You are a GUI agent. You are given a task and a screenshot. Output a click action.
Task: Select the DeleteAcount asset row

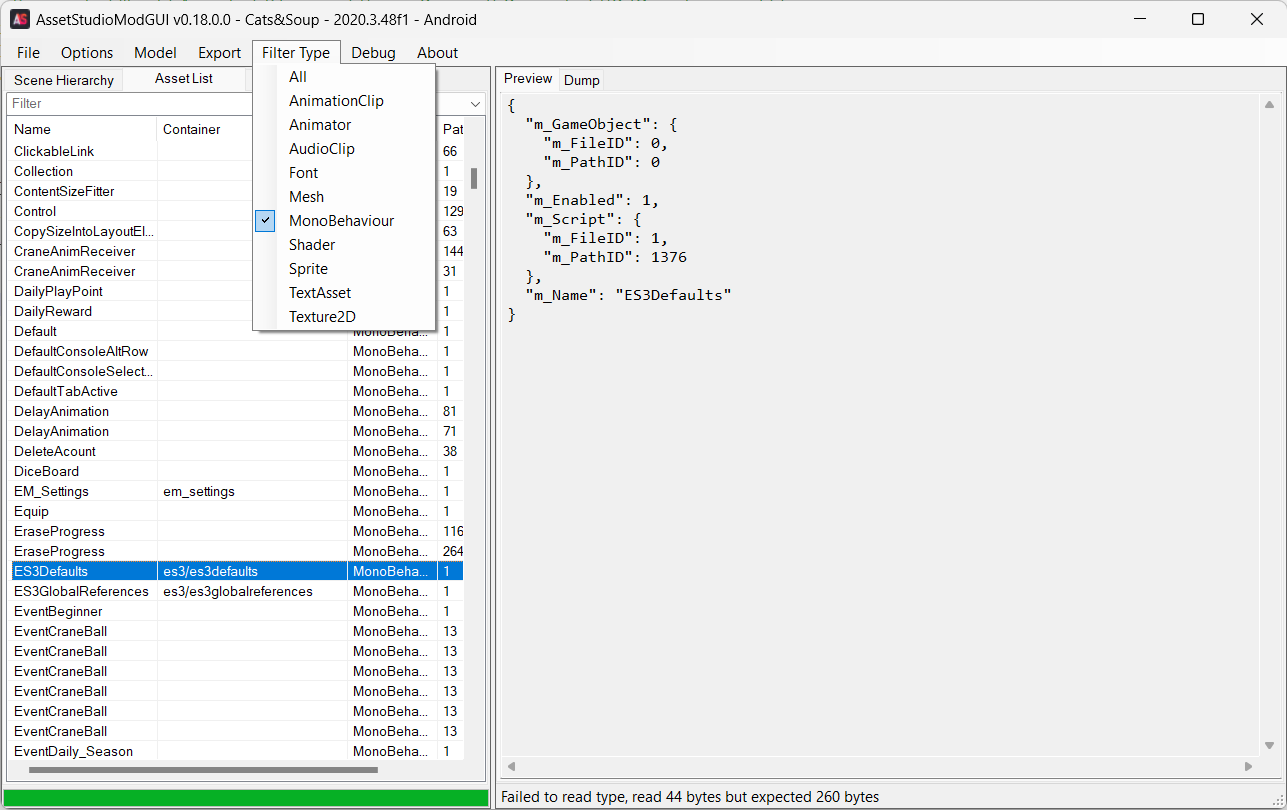[235, 451]
